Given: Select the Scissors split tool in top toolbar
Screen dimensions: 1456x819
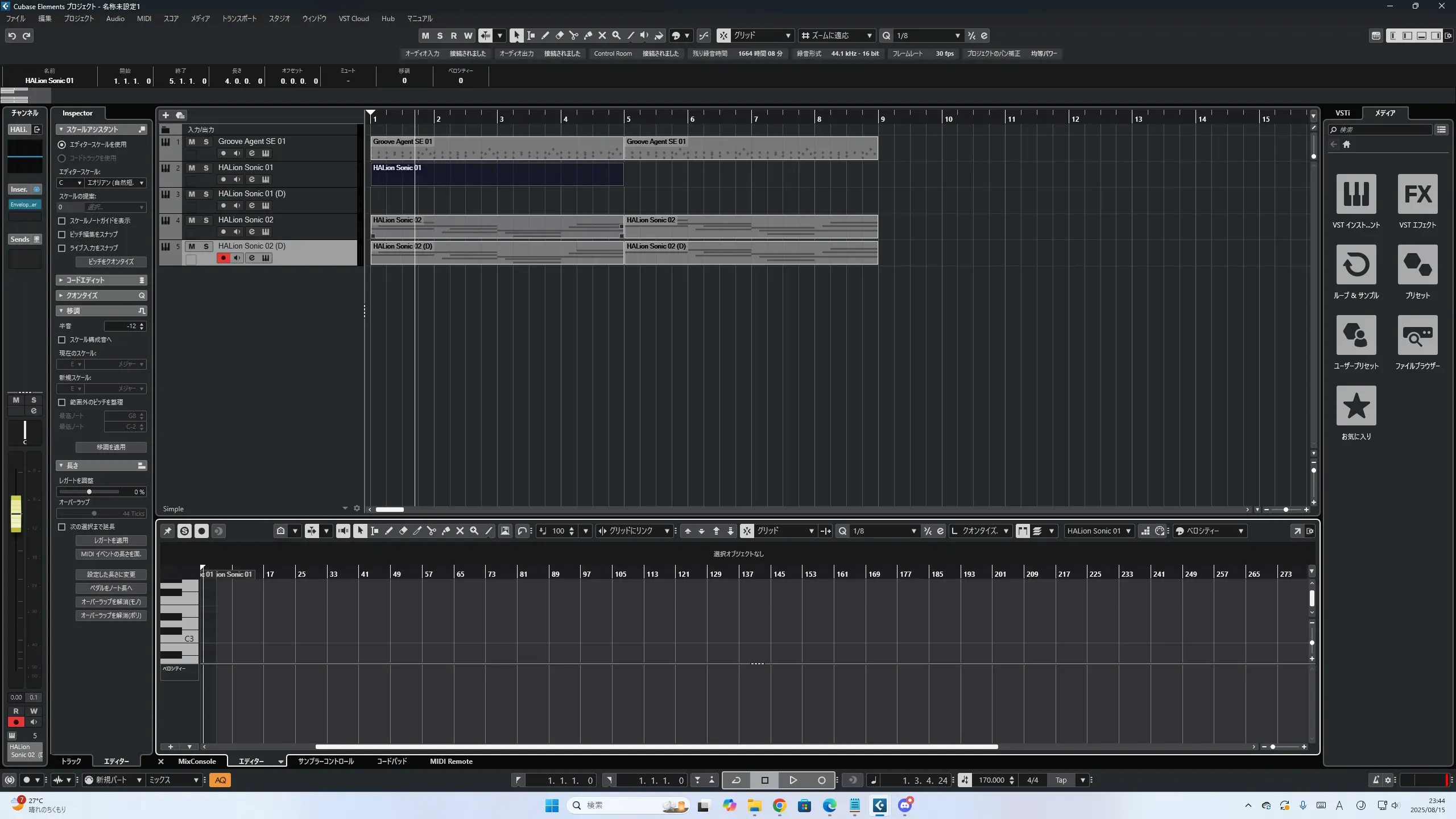Looking at the screenshot, I should tap(573, 36).
